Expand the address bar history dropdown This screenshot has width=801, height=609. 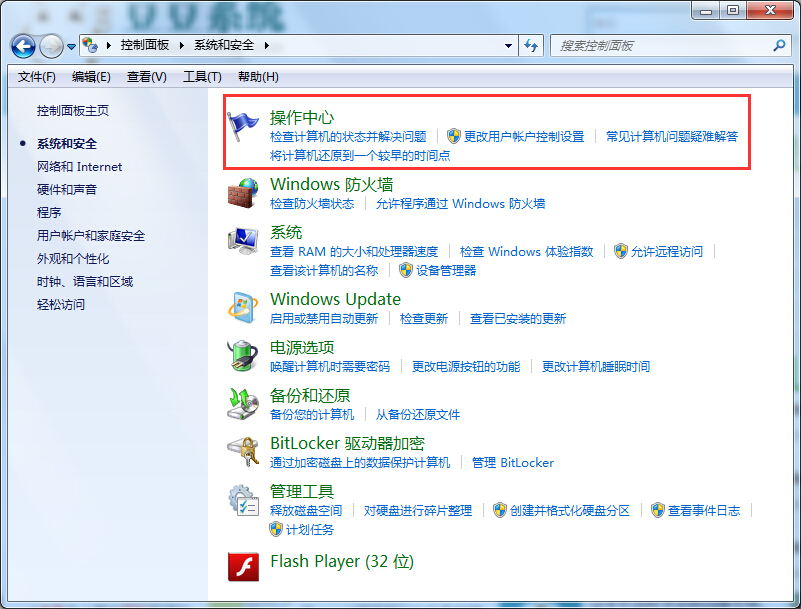click(508, 46)
